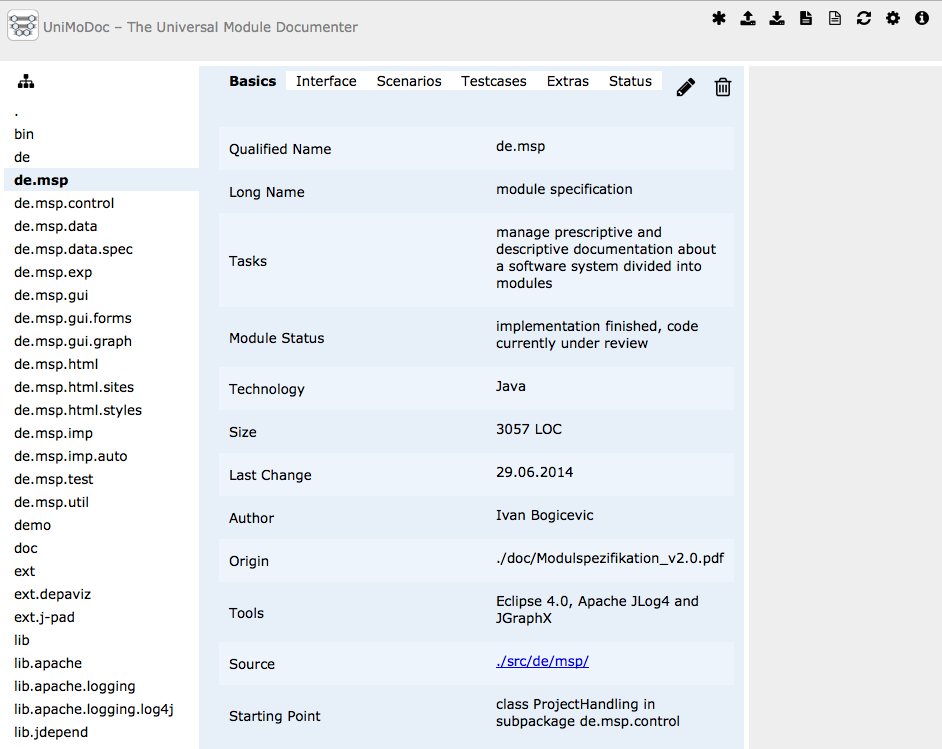942x749 pixels.
Task: Select the download toolbar icon
Action: click(777, 17)
